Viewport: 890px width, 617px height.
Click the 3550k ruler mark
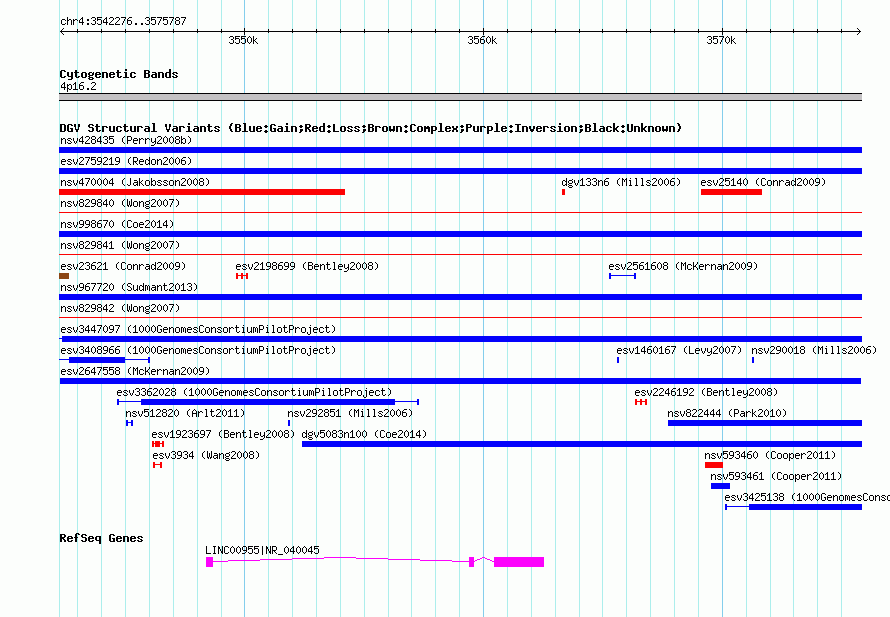(243, 40)
